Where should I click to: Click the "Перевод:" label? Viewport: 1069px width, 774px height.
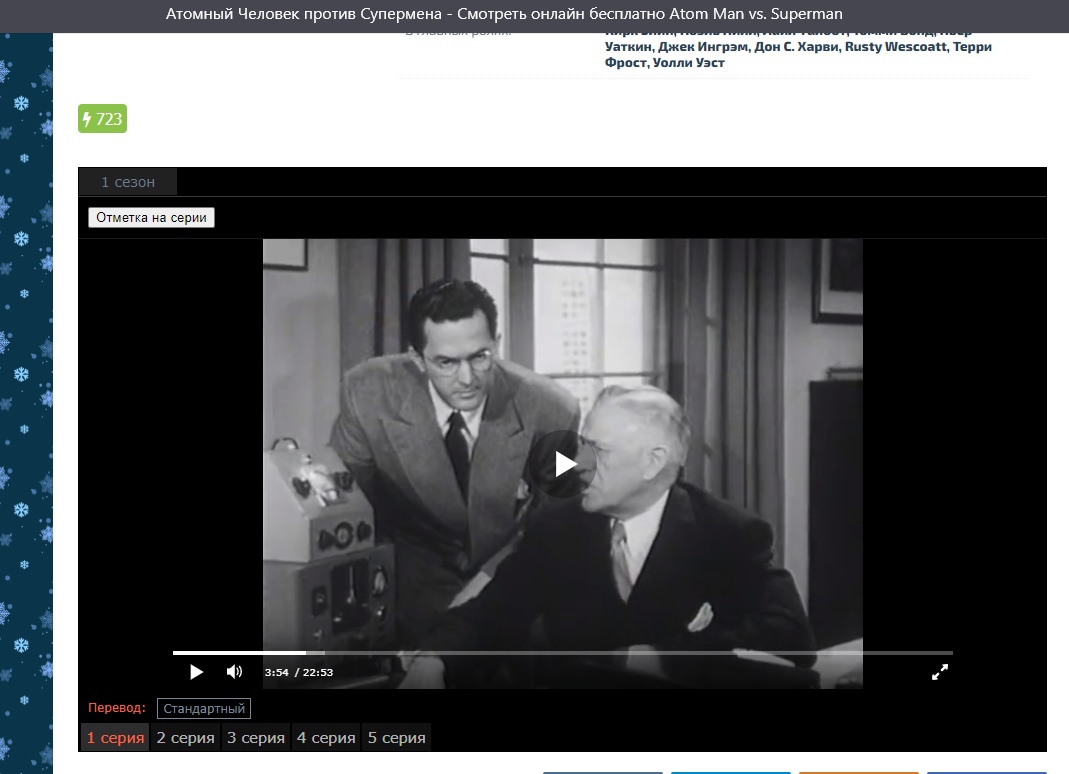pos(117,708)
